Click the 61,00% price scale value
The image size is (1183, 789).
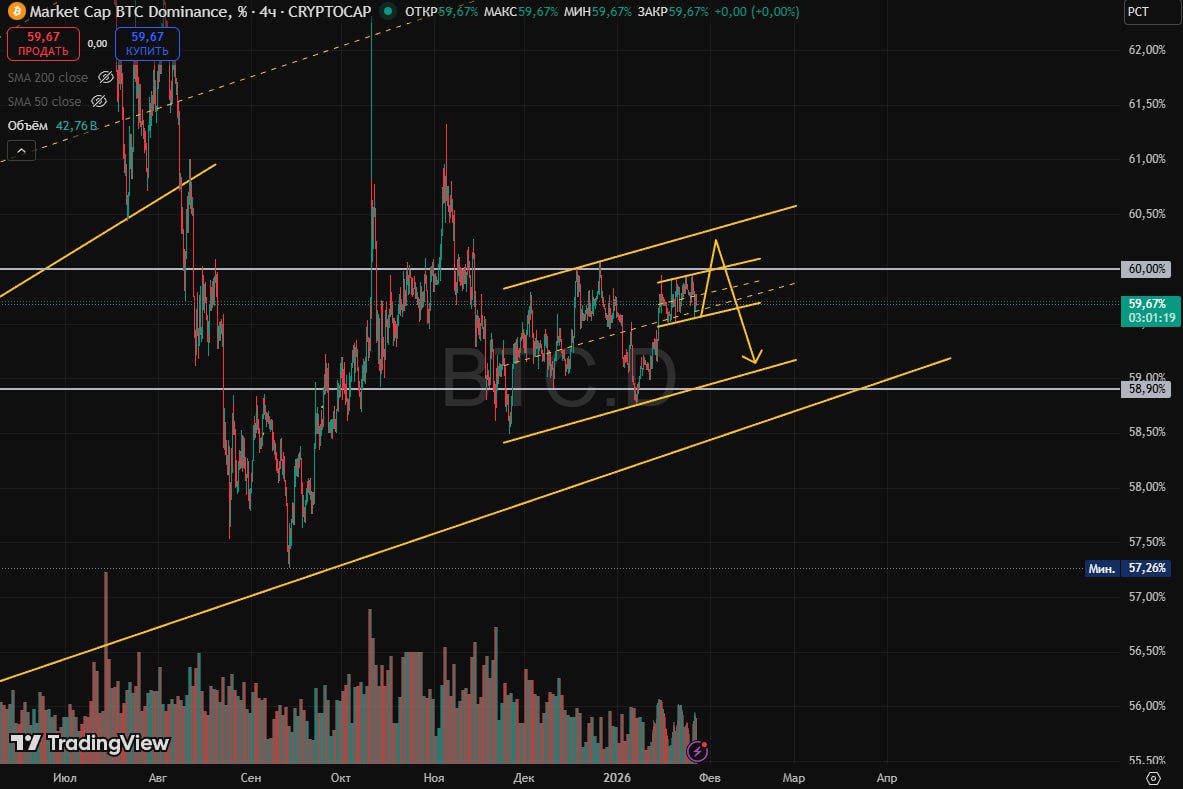tap(1147, 159)
